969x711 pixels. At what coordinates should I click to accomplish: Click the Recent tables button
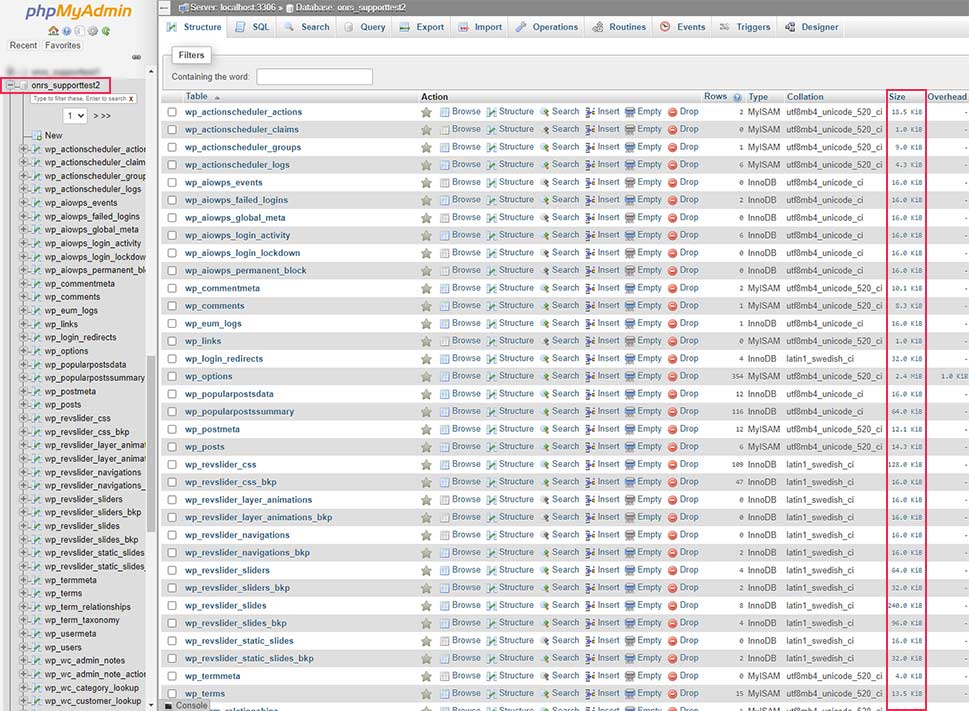tap(23, 46)
